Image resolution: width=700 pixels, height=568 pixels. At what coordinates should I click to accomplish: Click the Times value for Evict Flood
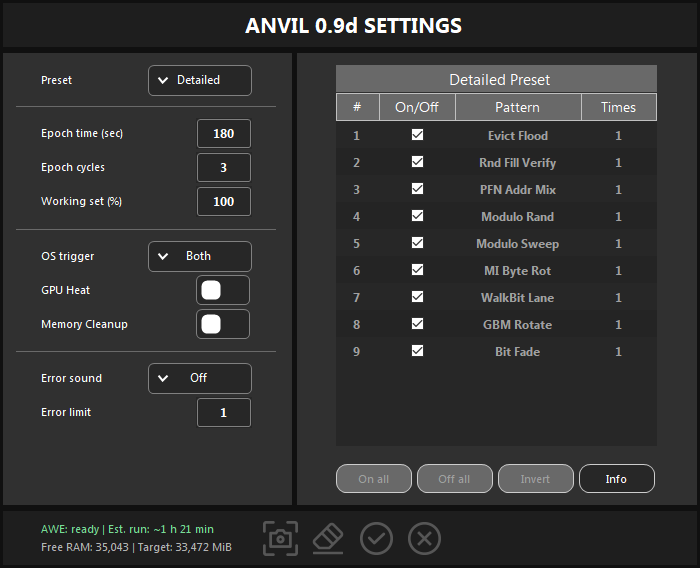[618, 136]
